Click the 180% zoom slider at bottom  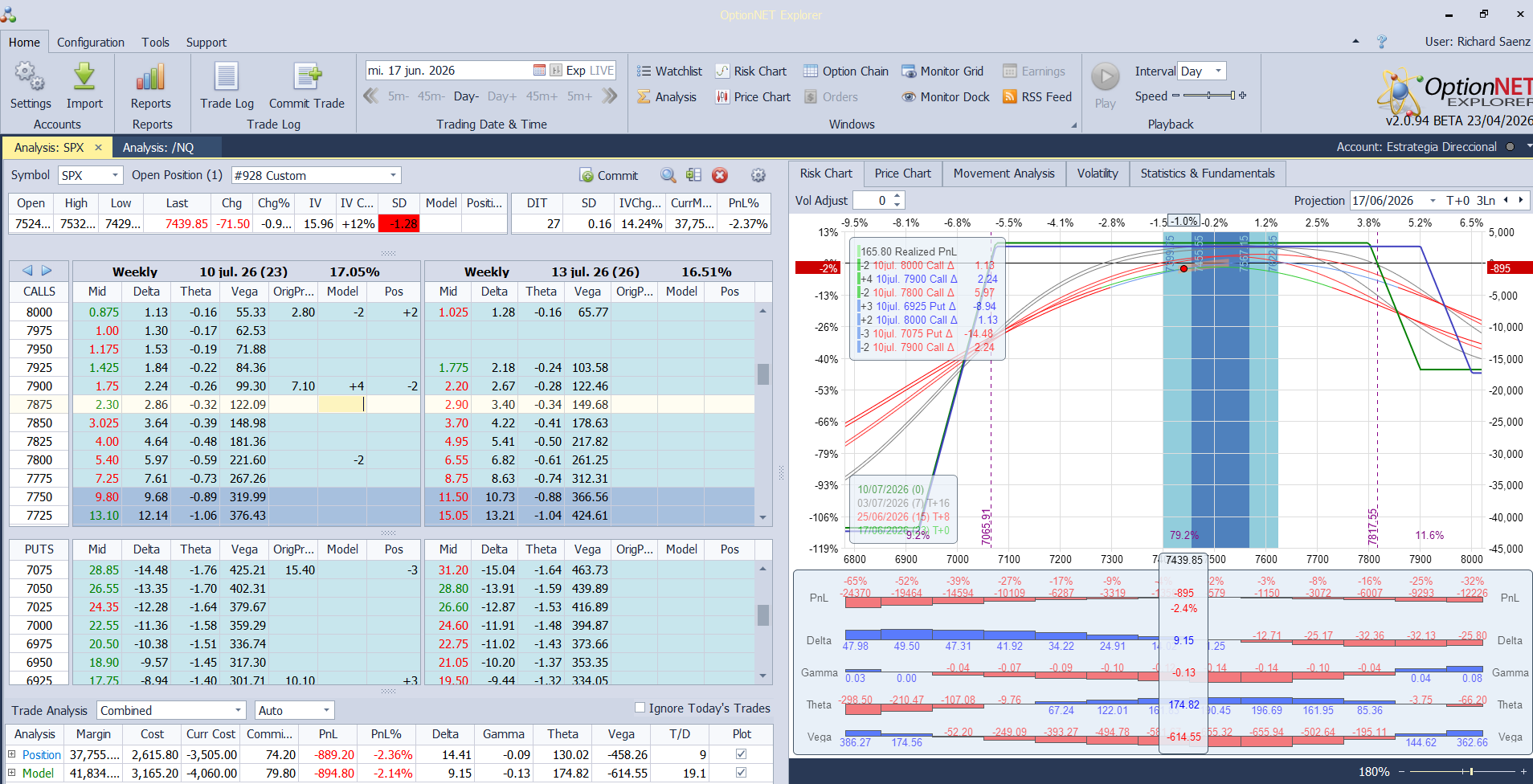(1461, 772)
